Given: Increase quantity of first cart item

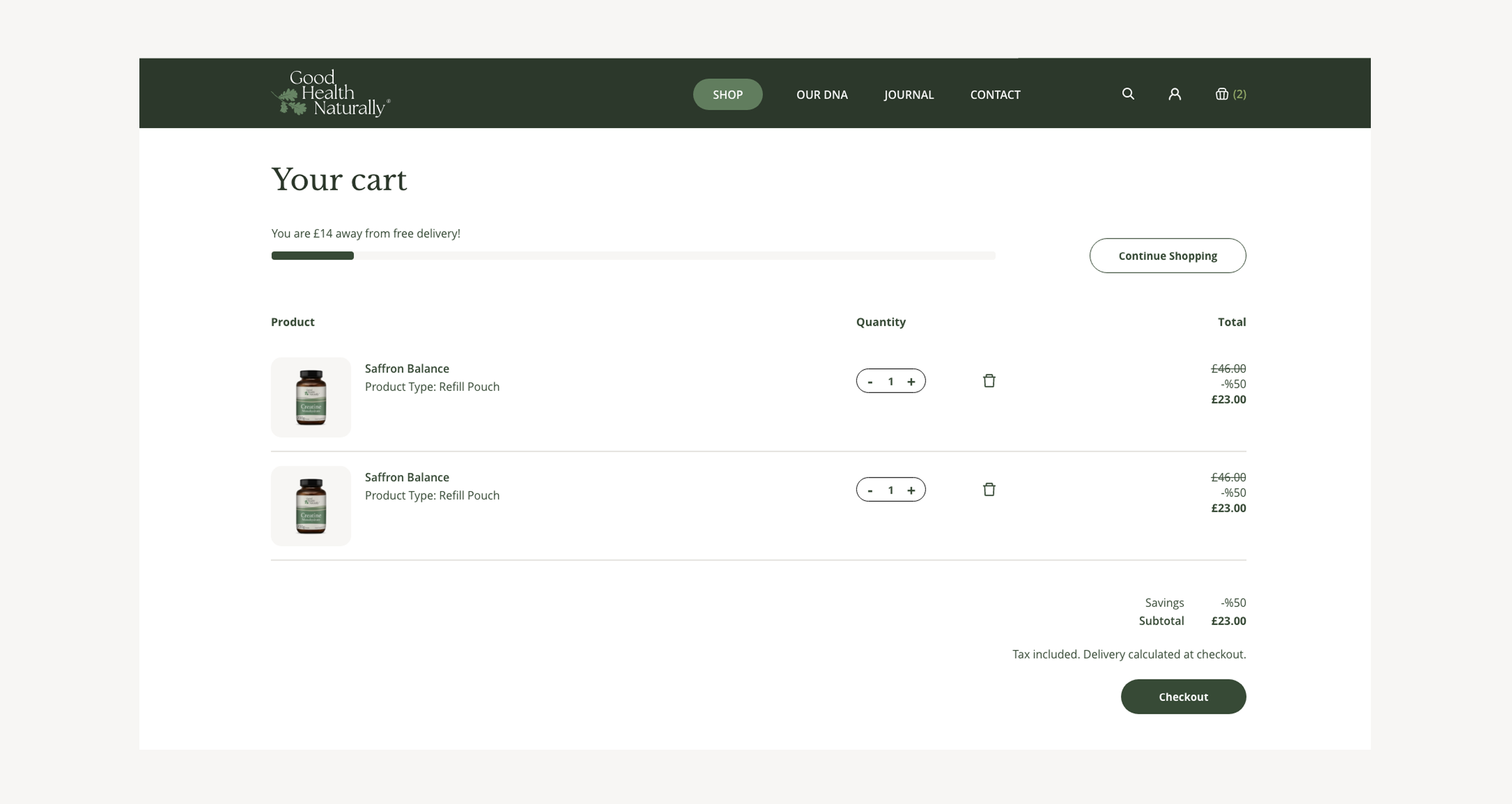Looking at the screenshot, I should (x=911, y=381).
